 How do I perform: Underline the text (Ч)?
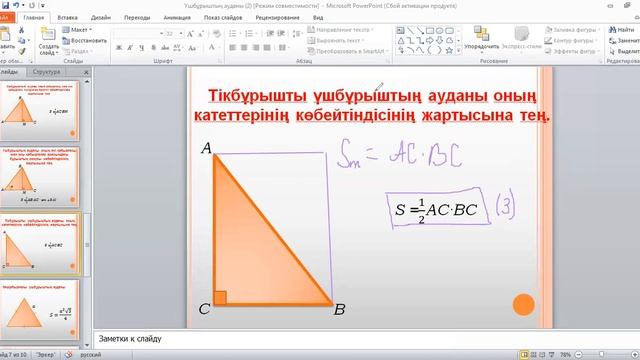click(142, 48)
